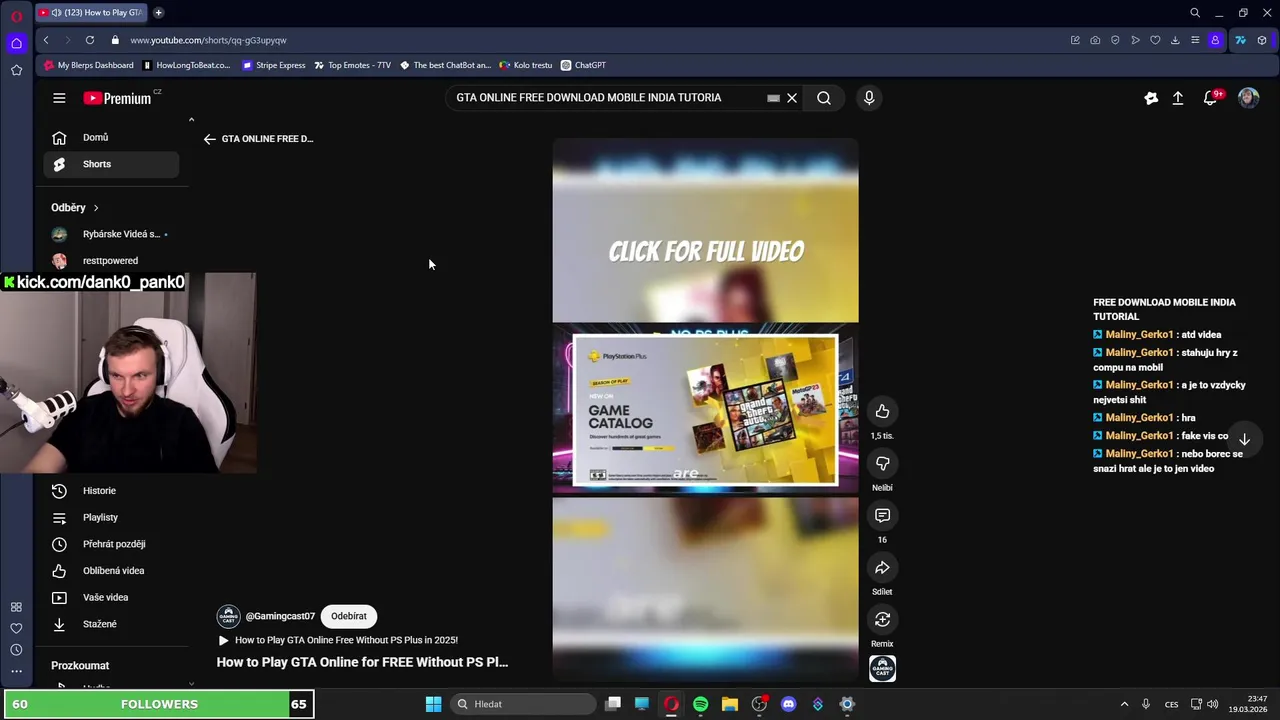Open YouTube notifications bell
The image size is (1280, 720).
click(x=1211, y=98)
